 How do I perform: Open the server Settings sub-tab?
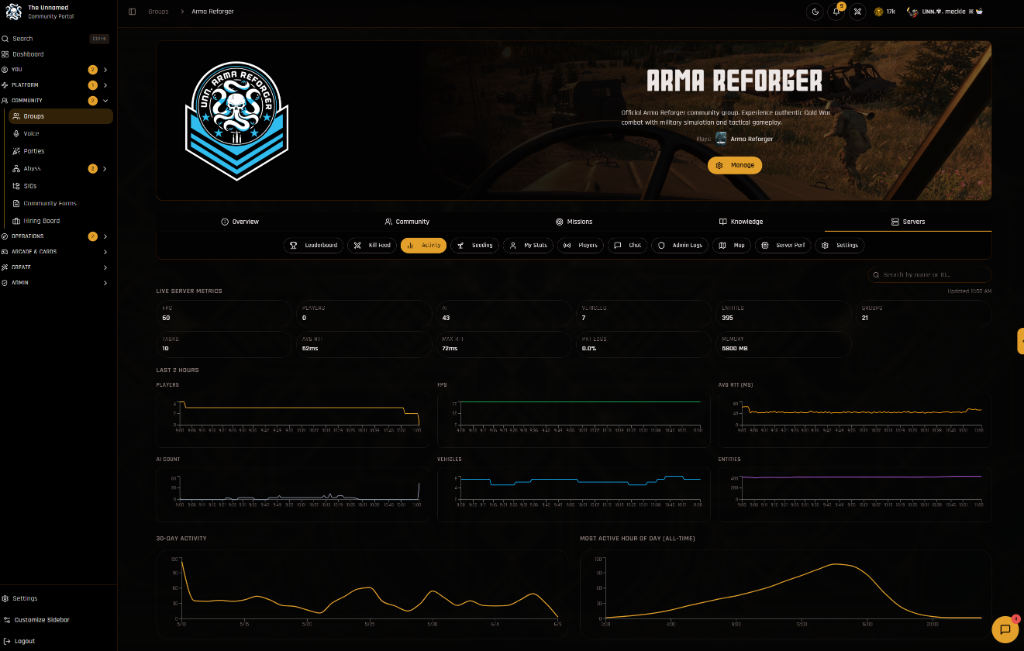[x=840, y=246]
